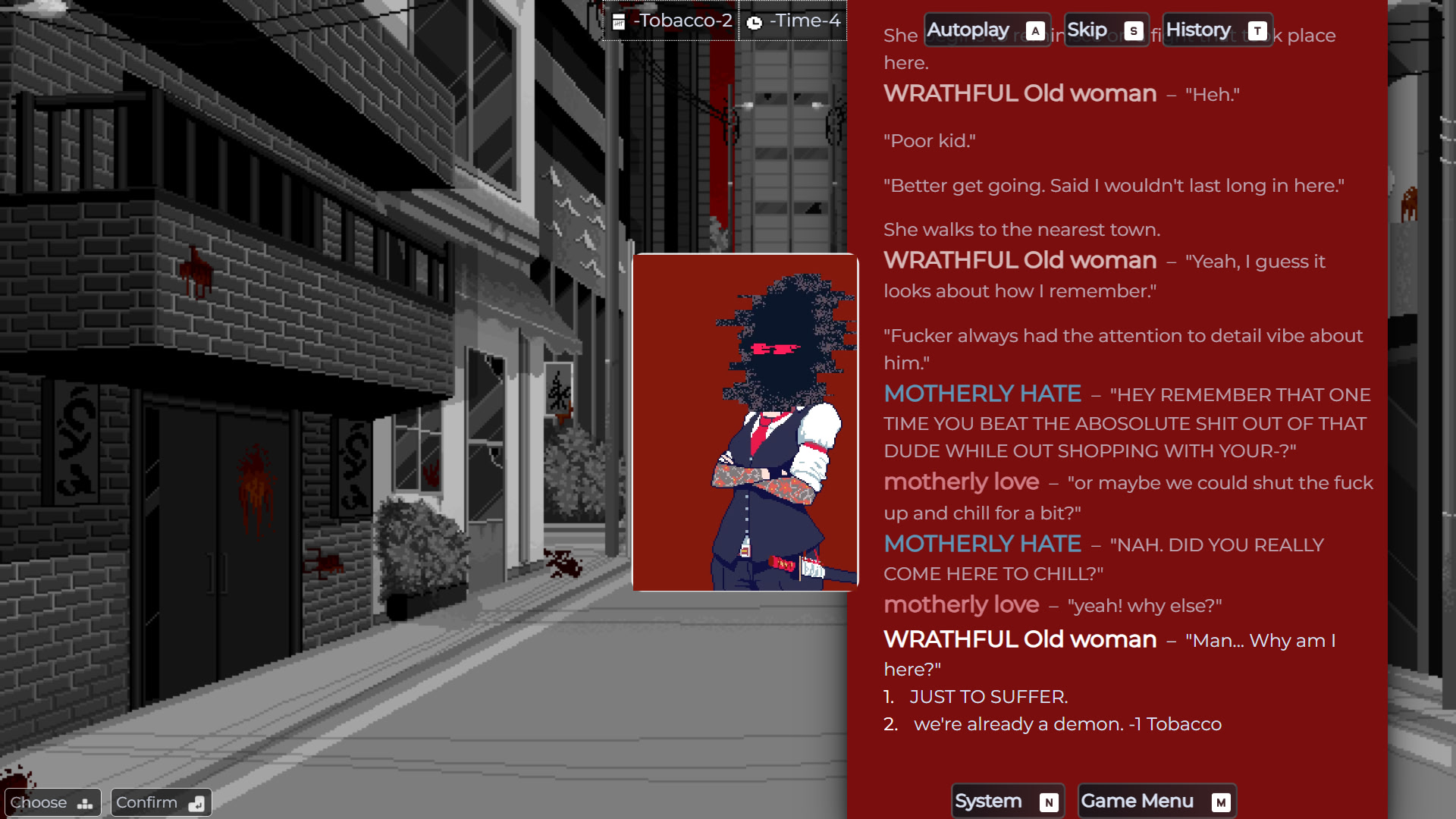The width and height of the screenshot is (1456, 819).
Task: Click the Choose arrow-keys icon
Action: (85, 803)
